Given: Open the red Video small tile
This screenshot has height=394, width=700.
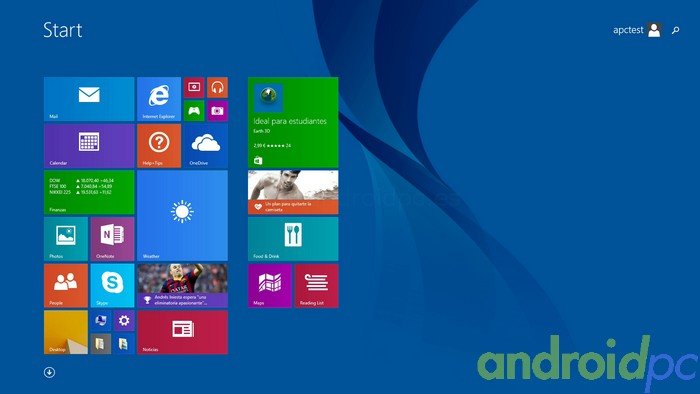Looking at the screenshot, I should point(194,87).
